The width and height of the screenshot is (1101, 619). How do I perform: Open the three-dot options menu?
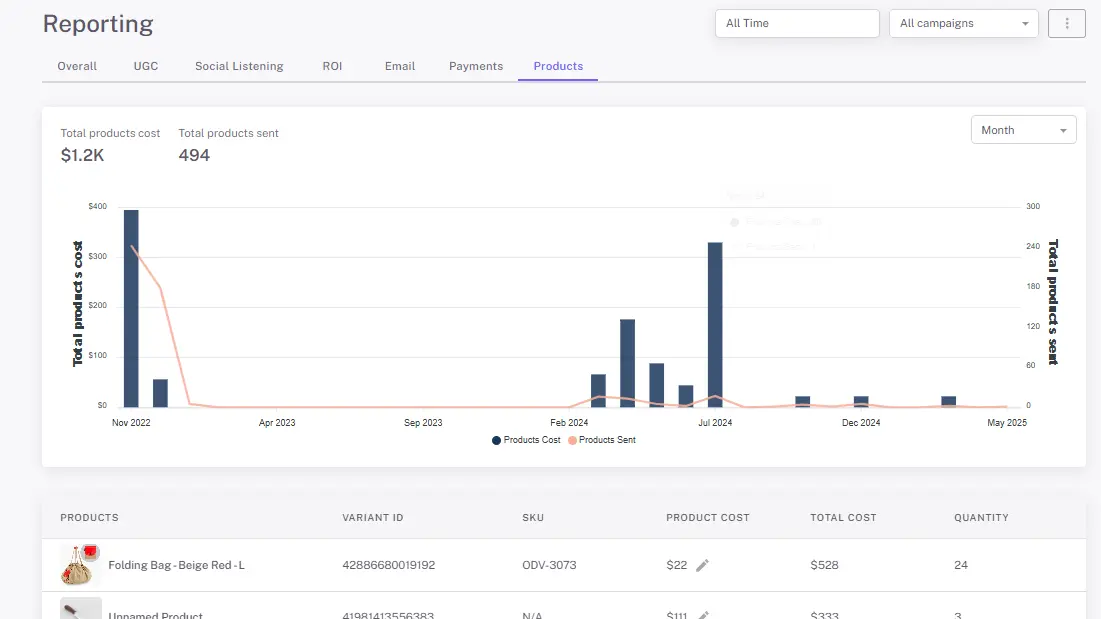click(1067, 23)
